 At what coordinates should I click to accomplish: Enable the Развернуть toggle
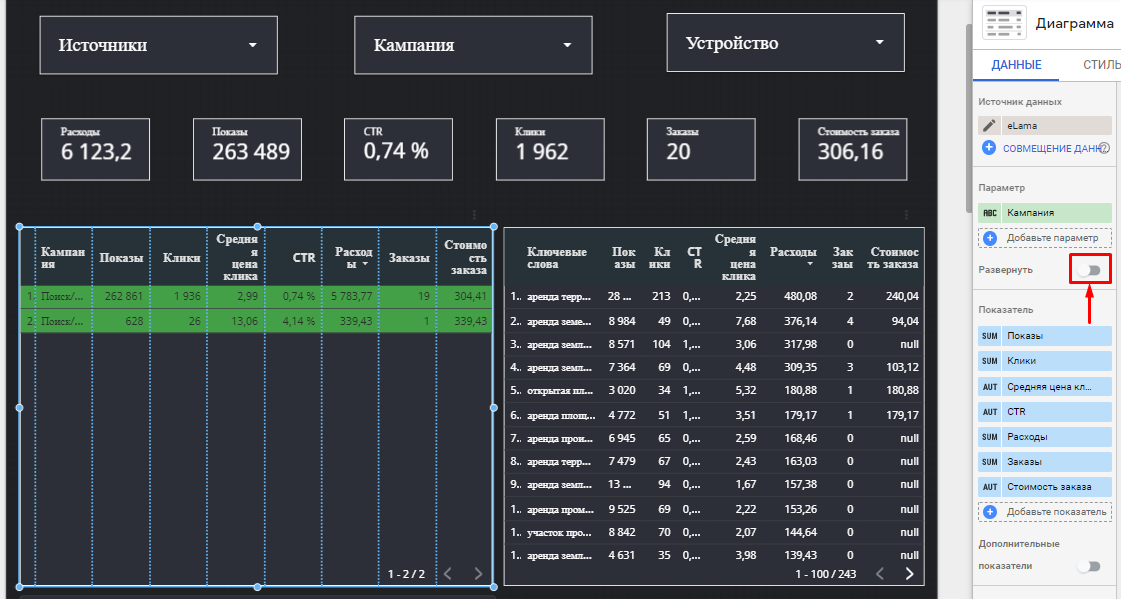1088,270
